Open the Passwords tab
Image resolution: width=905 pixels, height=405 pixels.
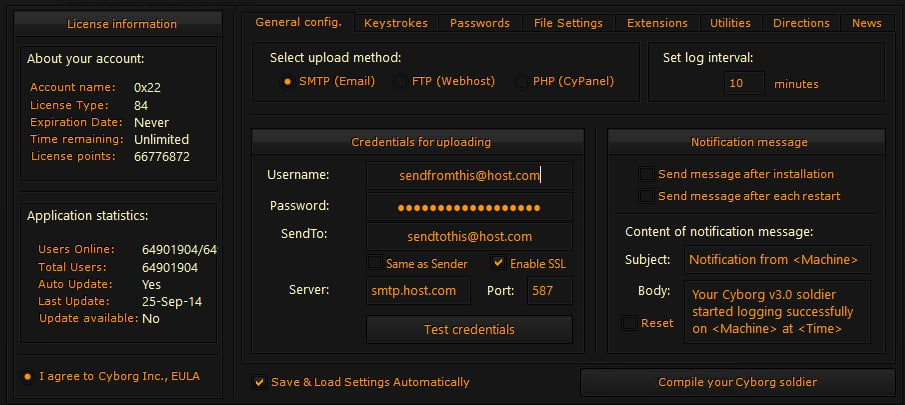479,23
